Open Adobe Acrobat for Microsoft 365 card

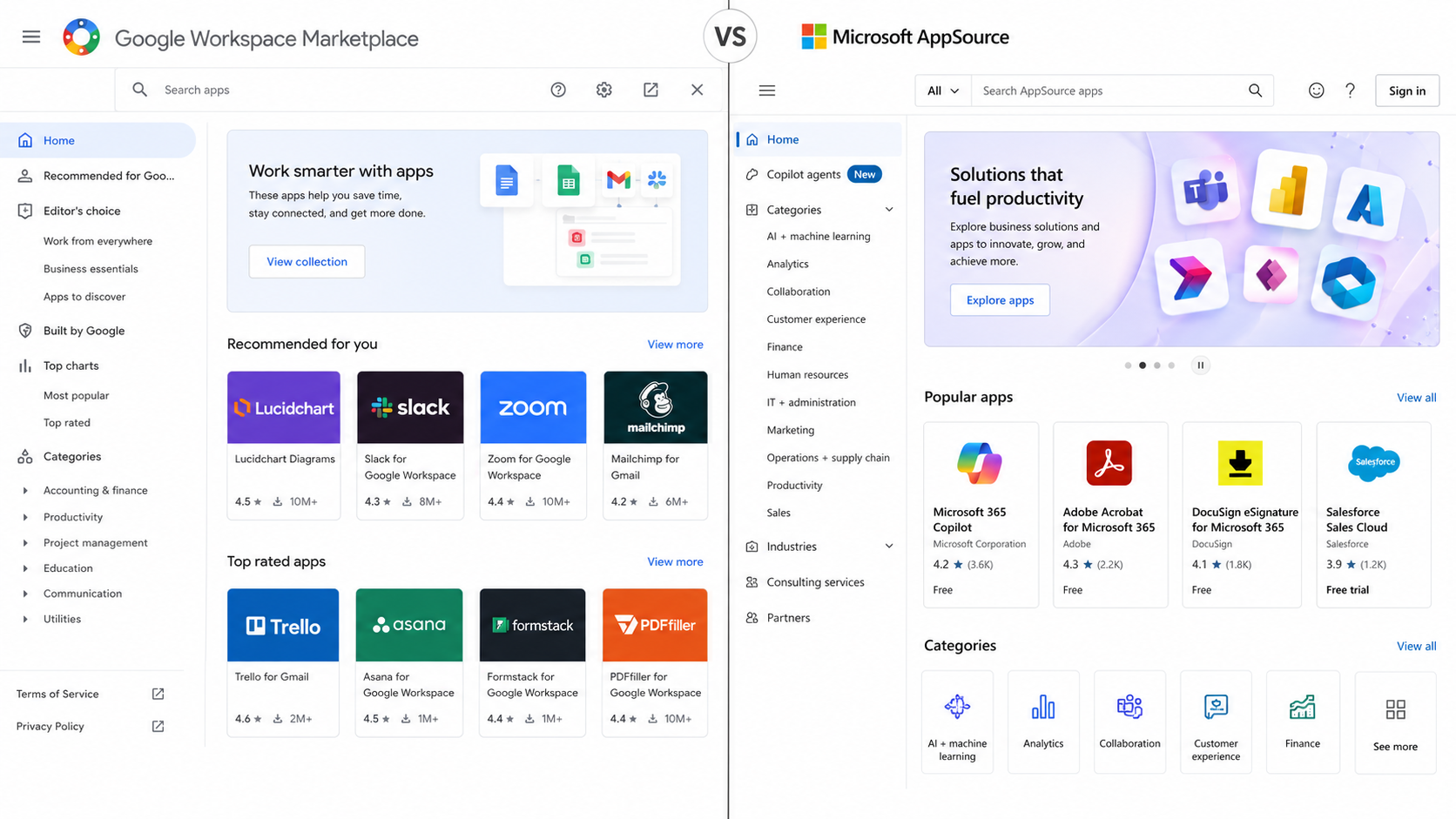[1110, 514]
